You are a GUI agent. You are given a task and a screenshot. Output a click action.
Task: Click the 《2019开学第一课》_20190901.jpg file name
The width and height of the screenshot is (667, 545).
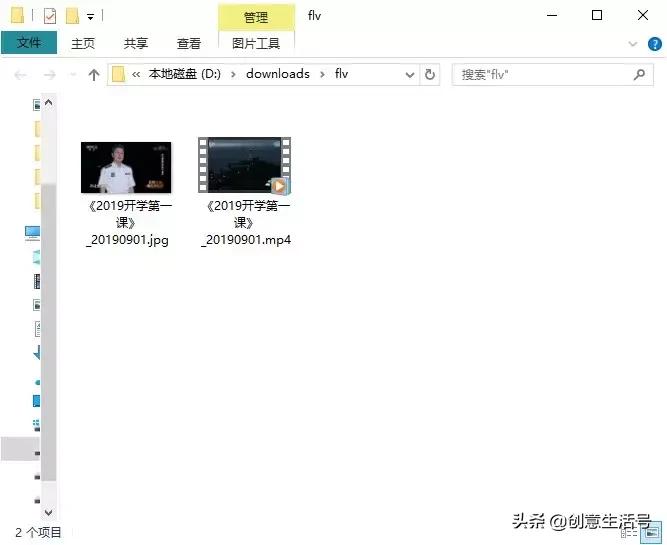coord(128,223)
